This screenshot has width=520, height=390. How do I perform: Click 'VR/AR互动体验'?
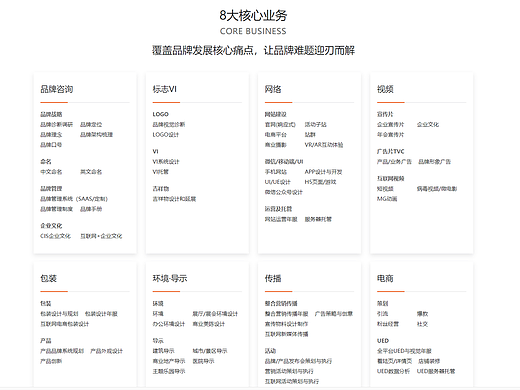(x=324, y=145)
